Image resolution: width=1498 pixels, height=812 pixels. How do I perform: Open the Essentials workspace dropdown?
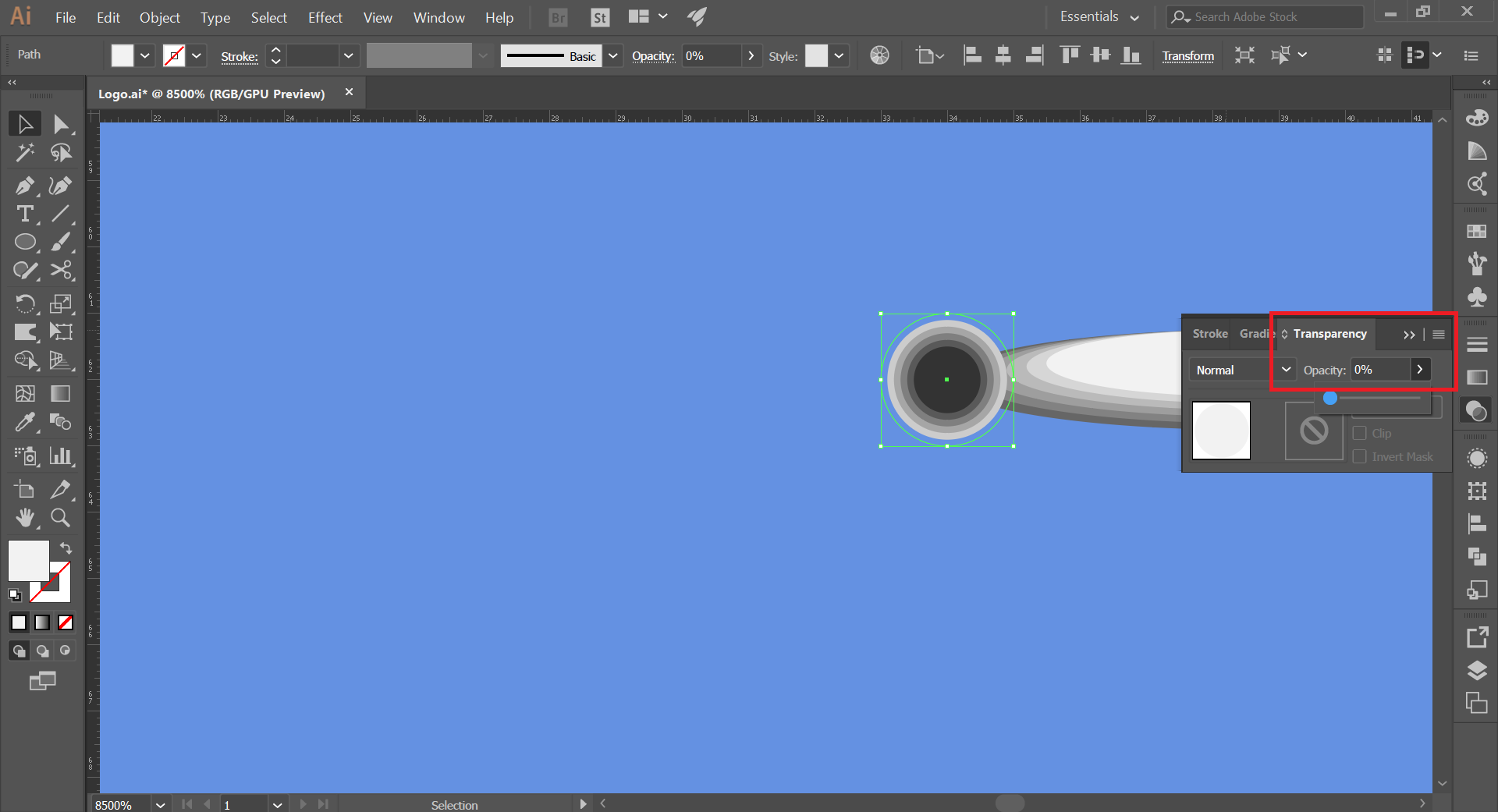[1099, 17]
